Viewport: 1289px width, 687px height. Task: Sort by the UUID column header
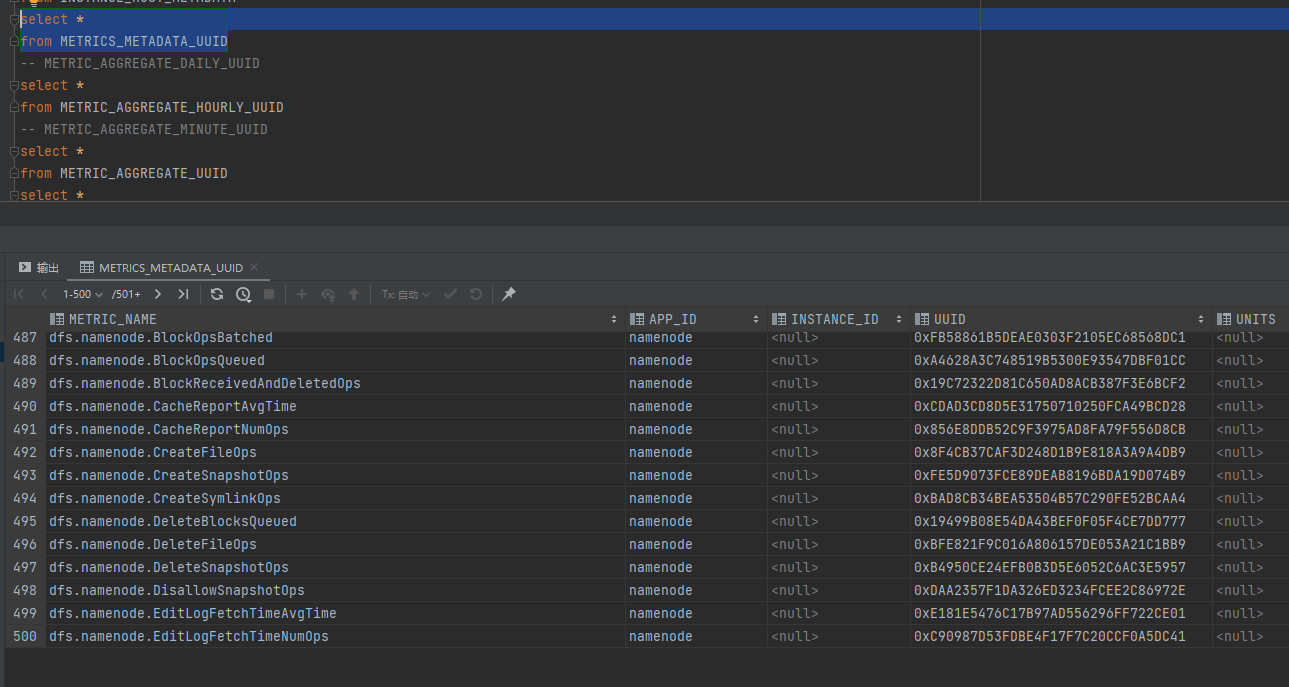[1061, 319]
